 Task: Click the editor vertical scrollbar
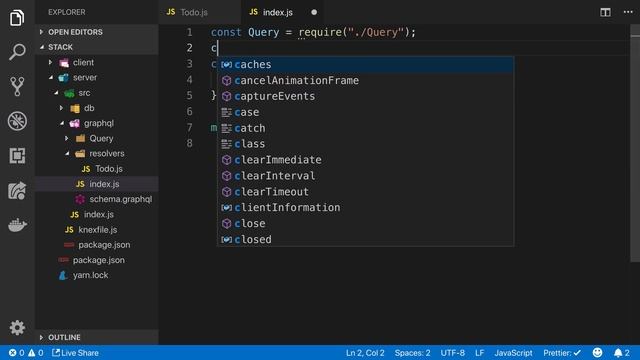(x=635, y=143)
